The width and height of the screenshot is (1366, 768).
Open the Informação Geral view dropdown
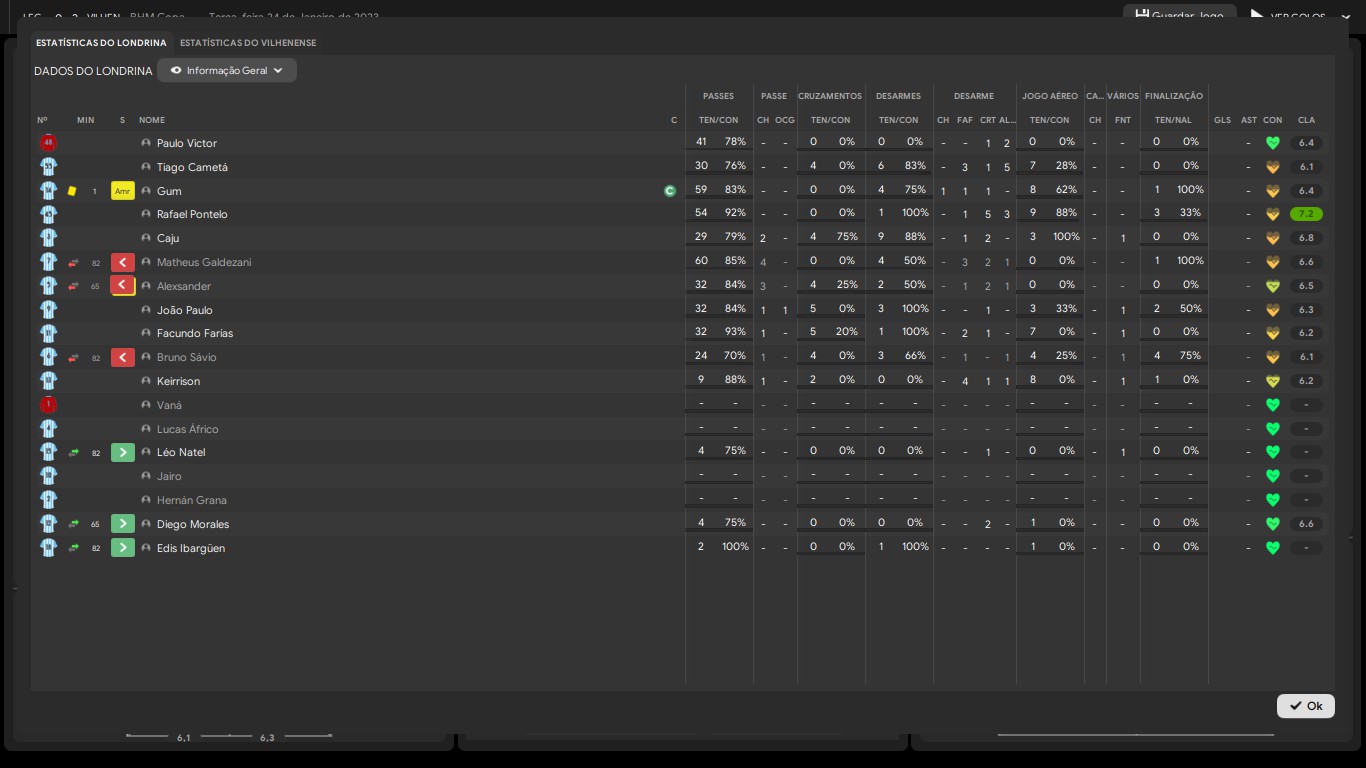coord(227,71)
